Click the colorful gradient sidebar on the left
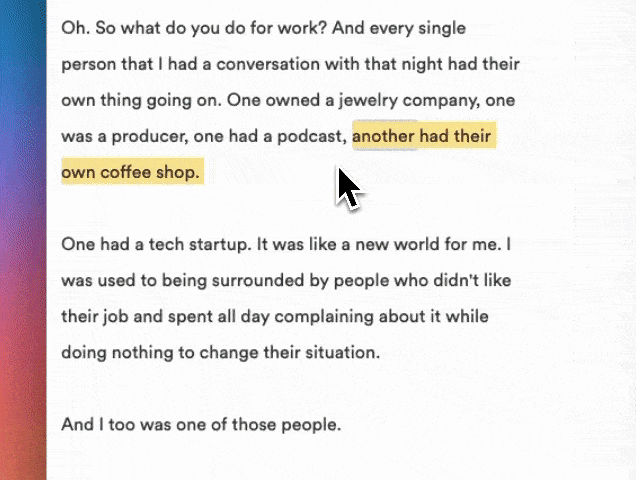 coord(23,240)
